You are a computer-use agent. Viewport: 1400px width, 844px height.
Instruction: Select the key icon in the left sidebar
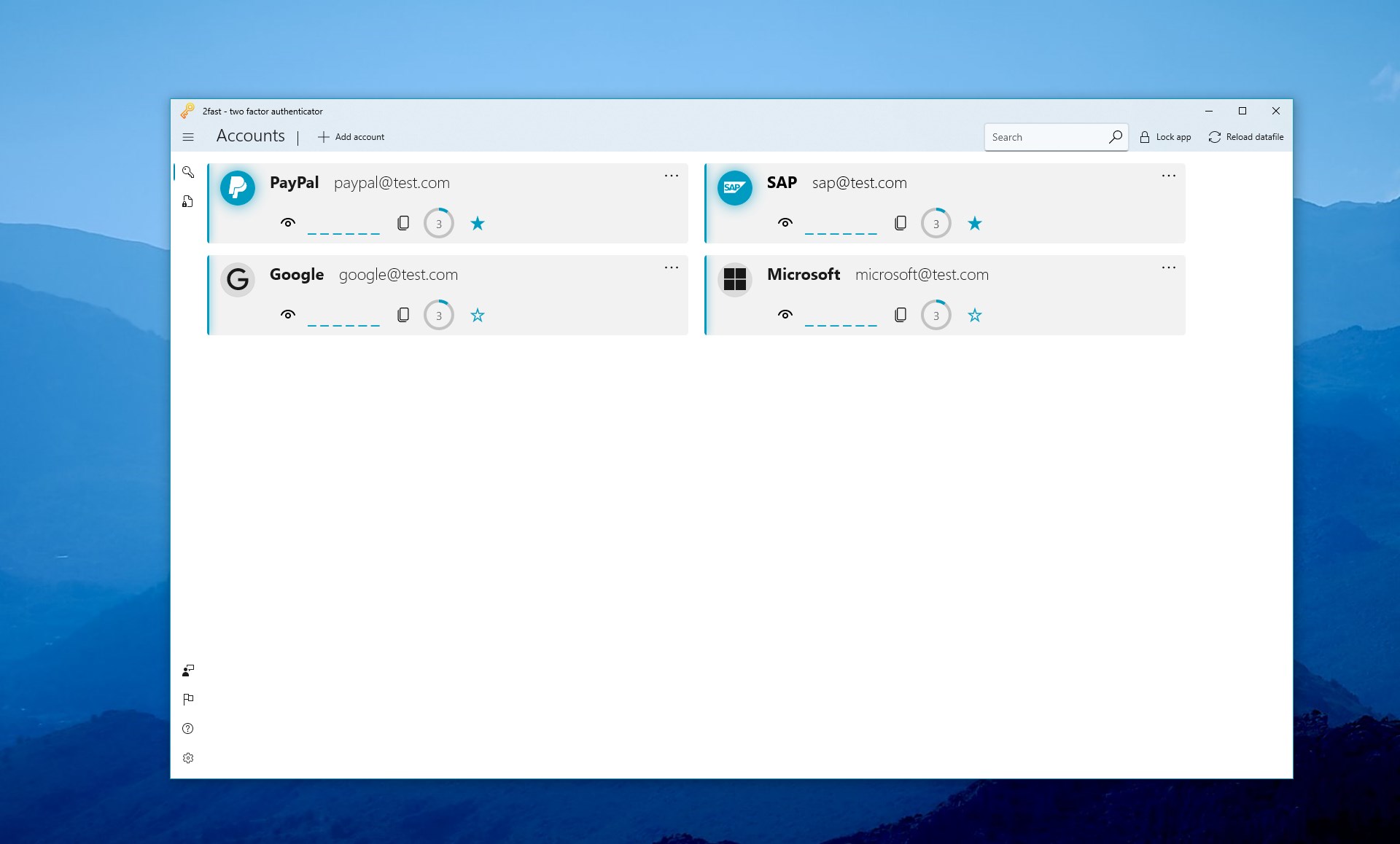[188, 172]
